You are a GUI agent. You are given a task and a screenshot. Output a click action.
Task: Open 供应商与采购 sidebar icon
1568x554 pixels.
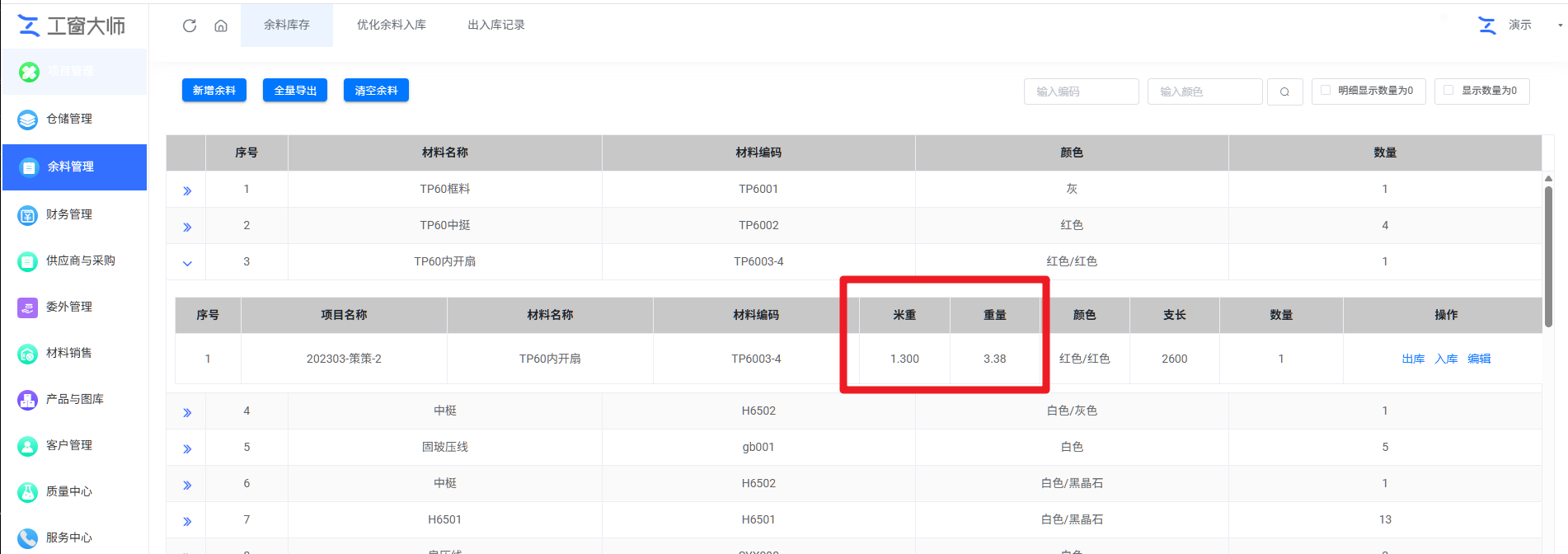pos(28,261)
